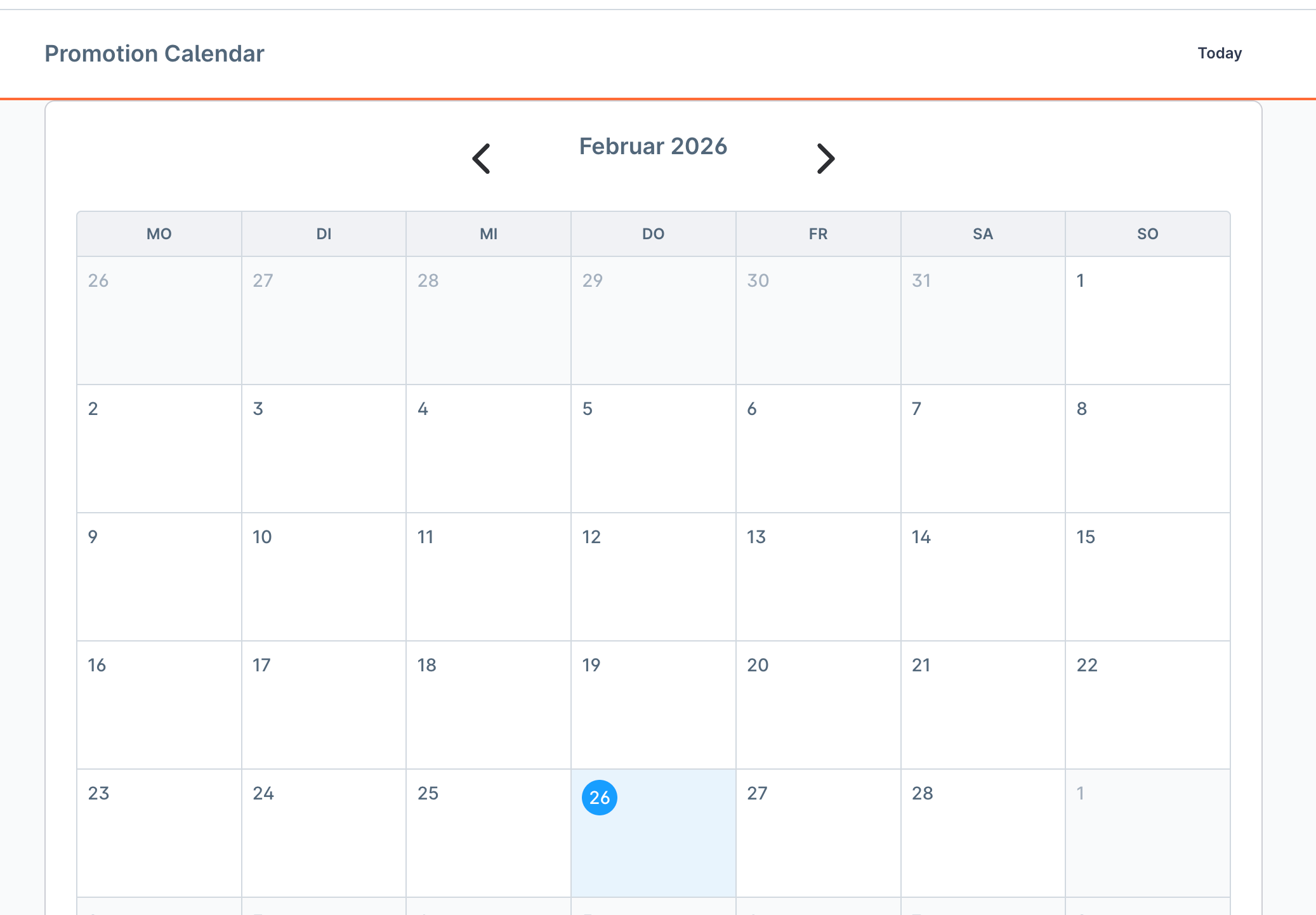Screen dimensions: 1316x915
Task: Select Monday February 23
Action: point(159,833)
